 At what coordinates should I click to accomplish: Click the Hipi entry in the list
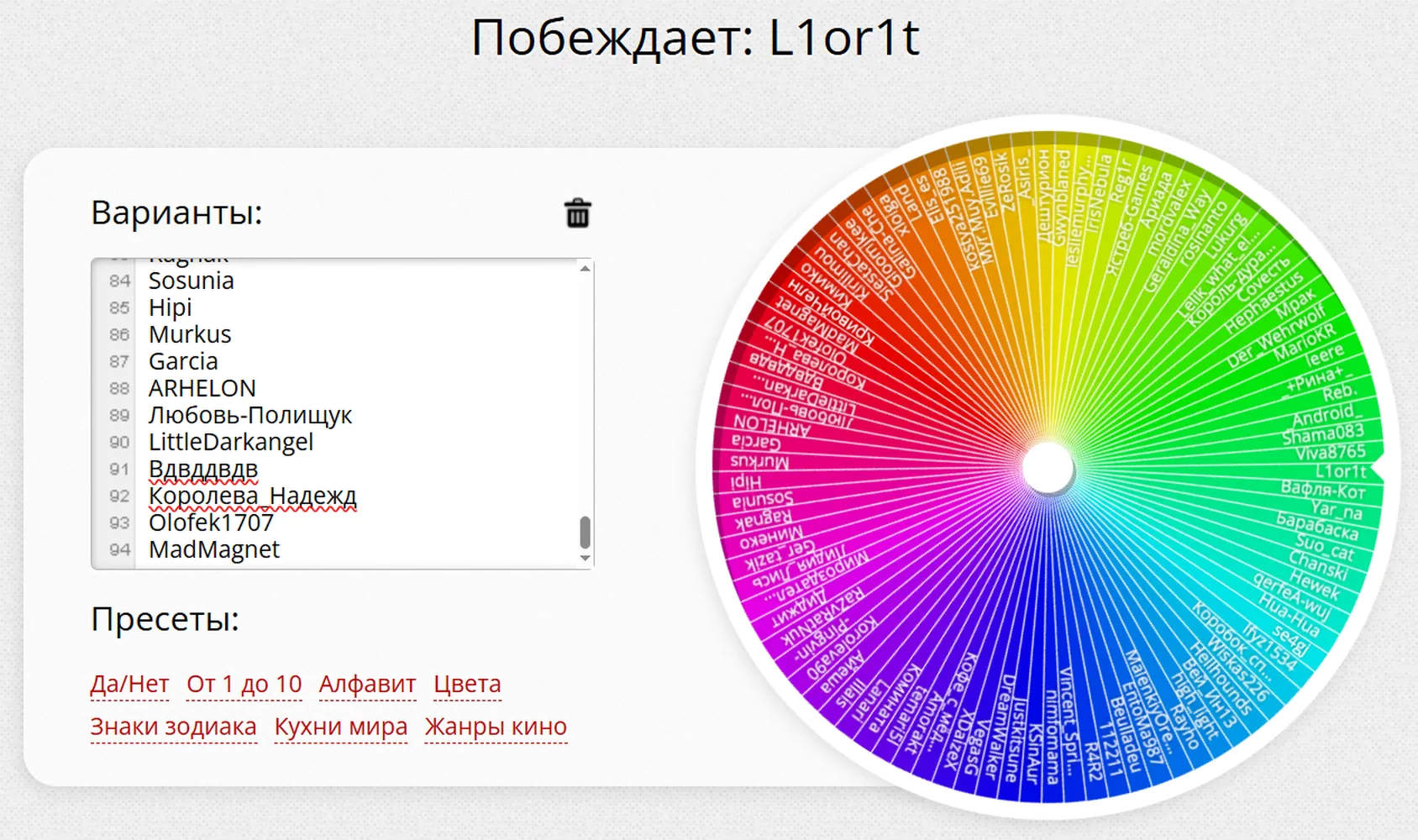click(x=171, y=307)
